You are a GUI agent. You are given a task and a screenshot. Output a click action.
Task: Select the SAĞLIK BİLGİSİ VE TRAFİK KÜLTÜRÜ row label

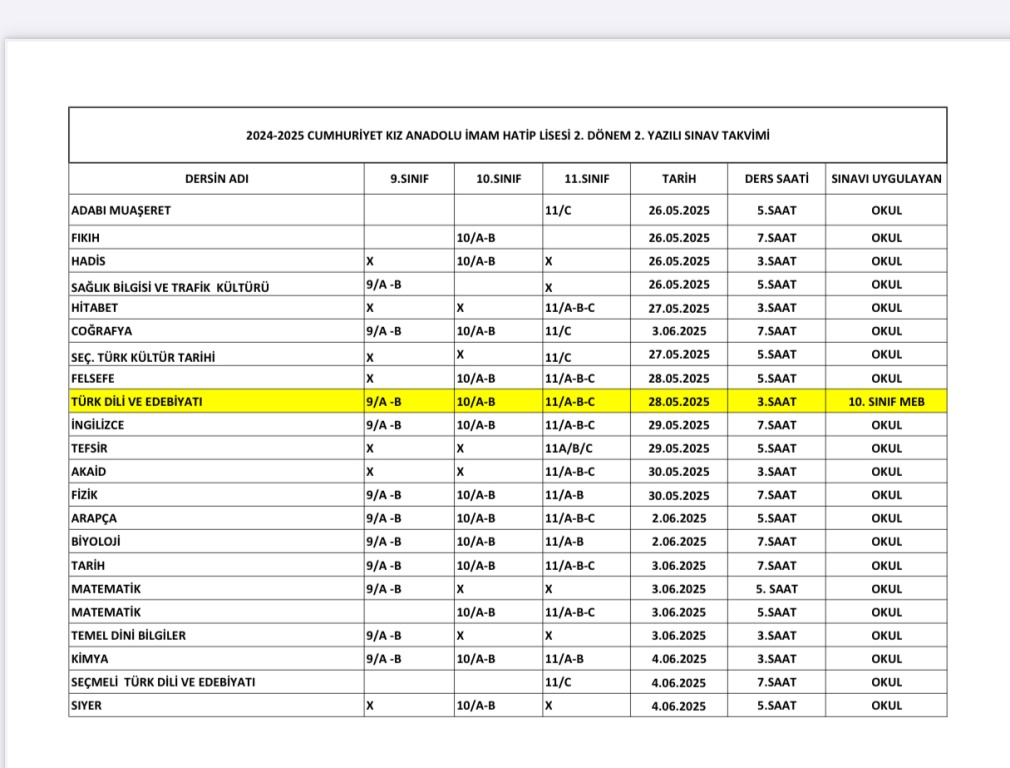tap(170, 287)
